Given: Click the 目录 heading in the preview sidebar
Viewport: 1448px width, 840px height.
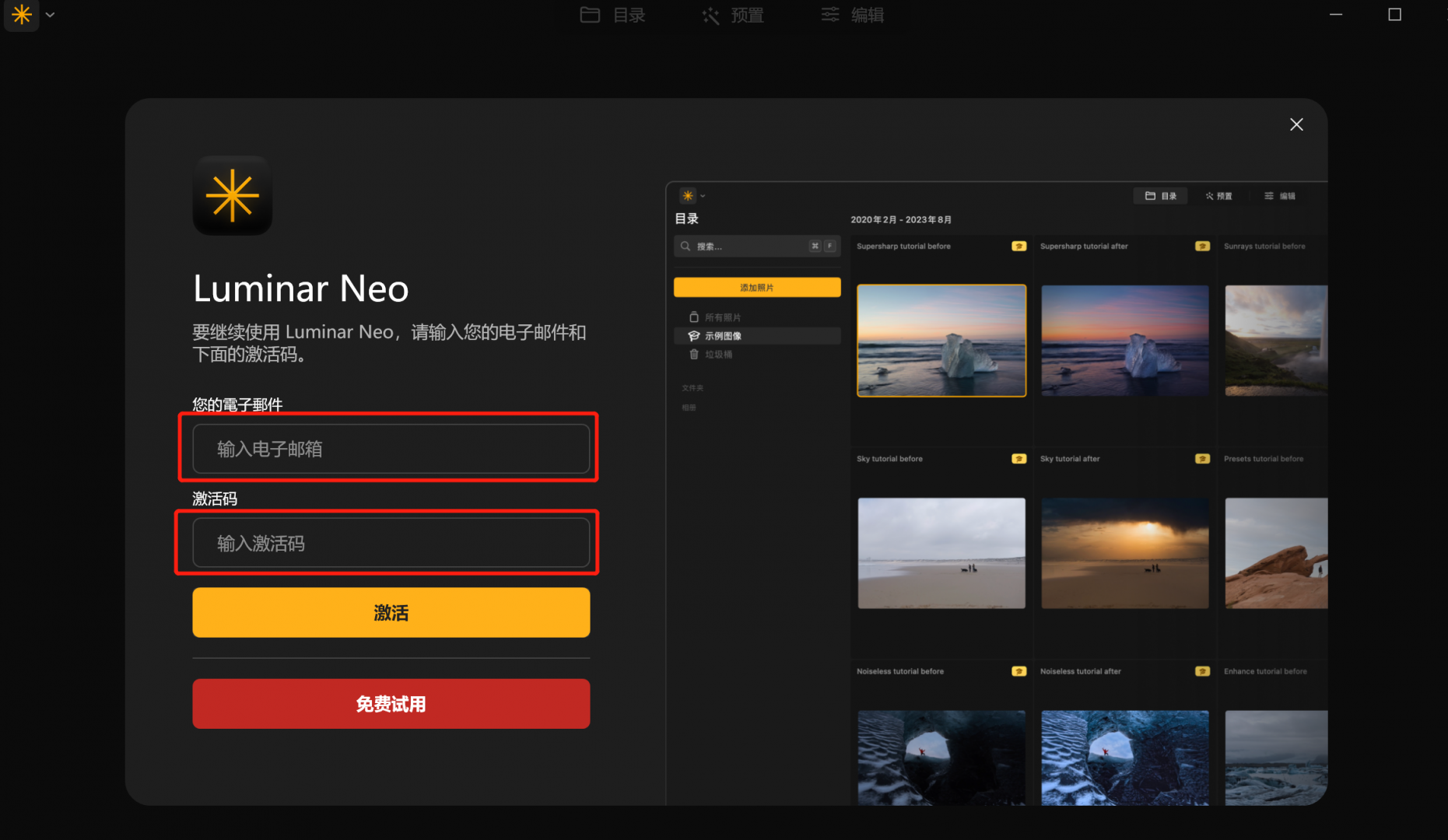Looking at the screenshot, I should coord(686,219).
